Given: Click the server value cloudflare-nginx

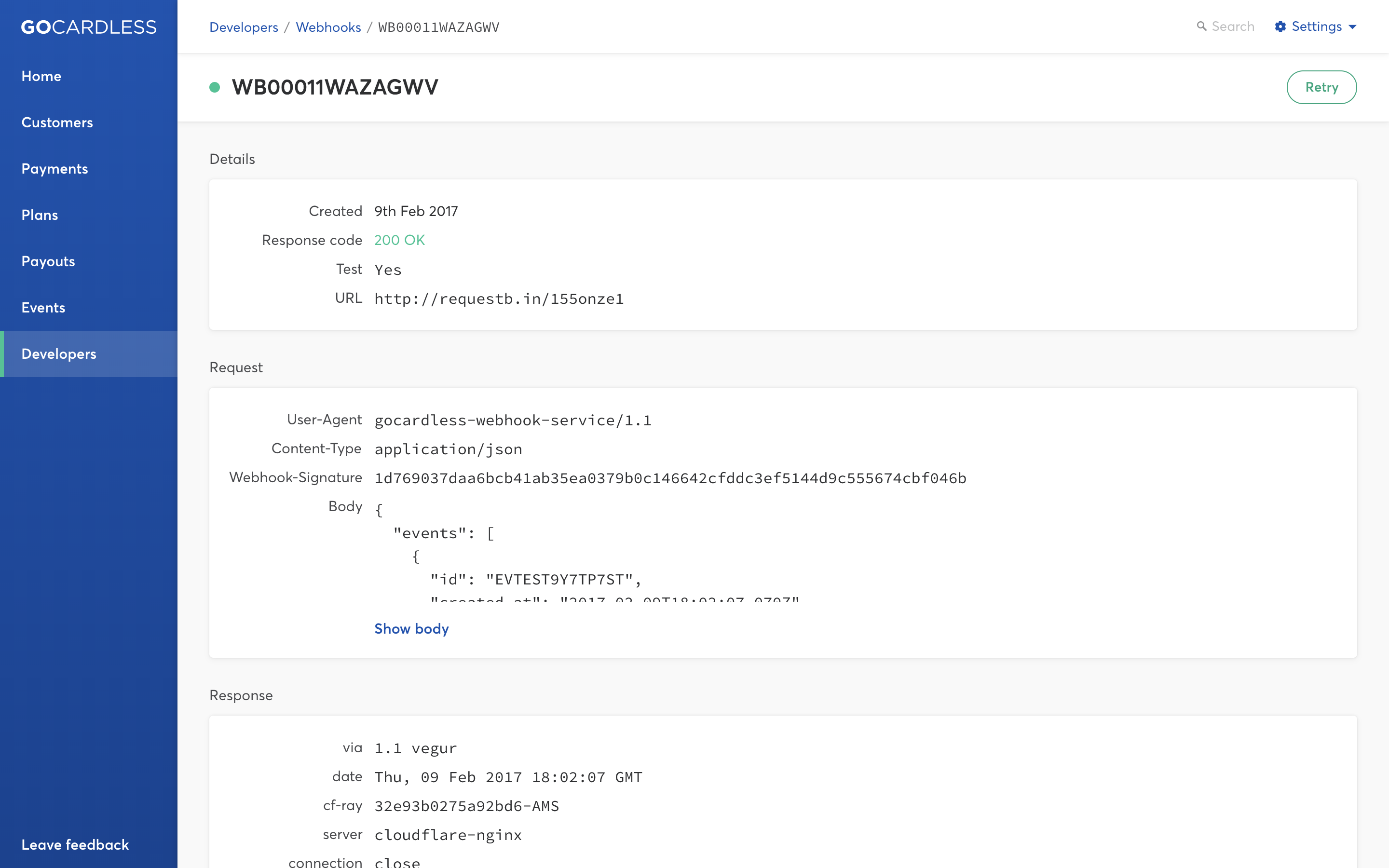Looking at the screenshot, I should pyautogui.click(x=448, y=835).
